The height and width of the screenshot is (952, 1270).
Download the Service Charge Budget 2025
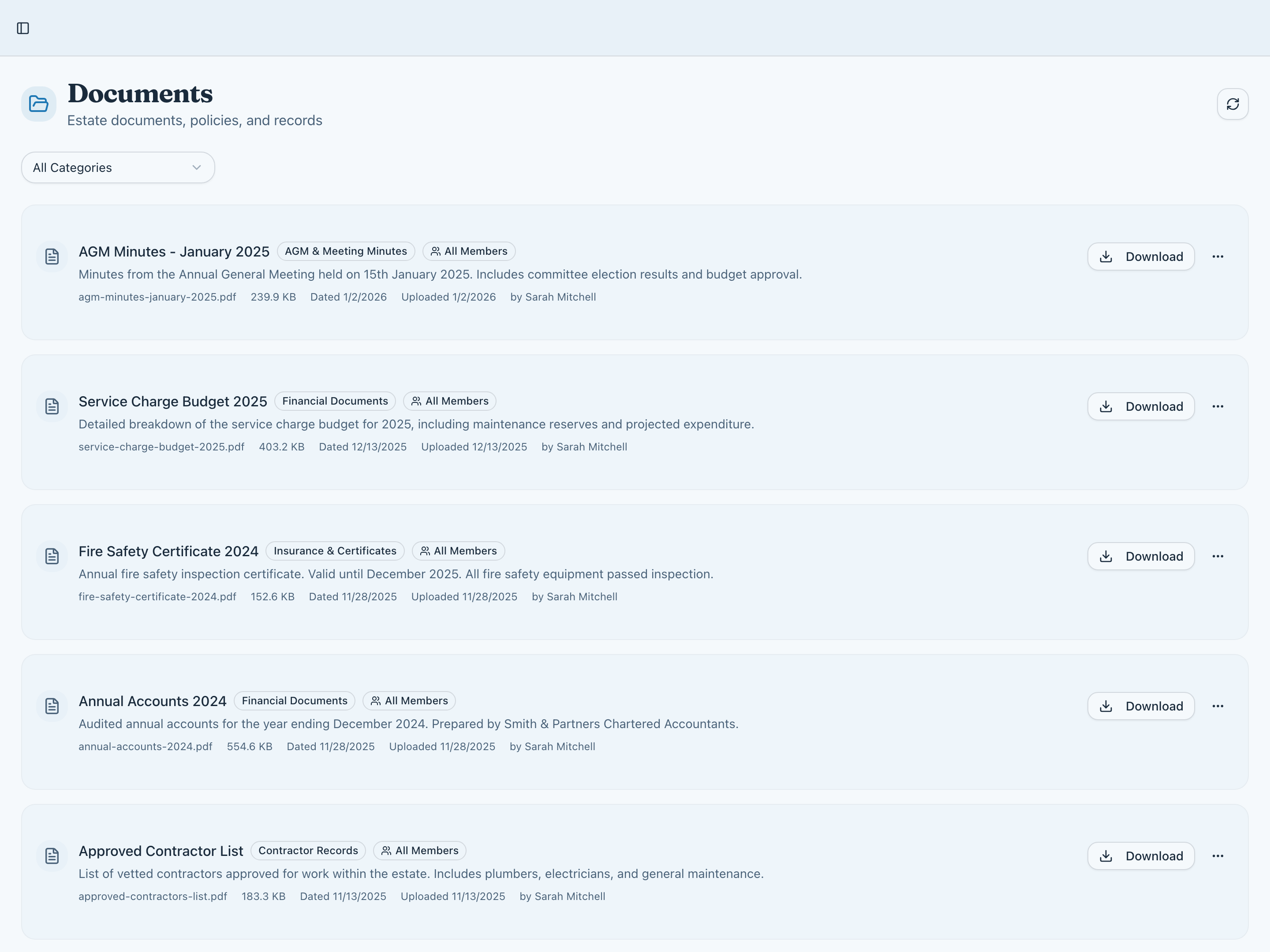pyautogui.click(x=1140, y=406)
